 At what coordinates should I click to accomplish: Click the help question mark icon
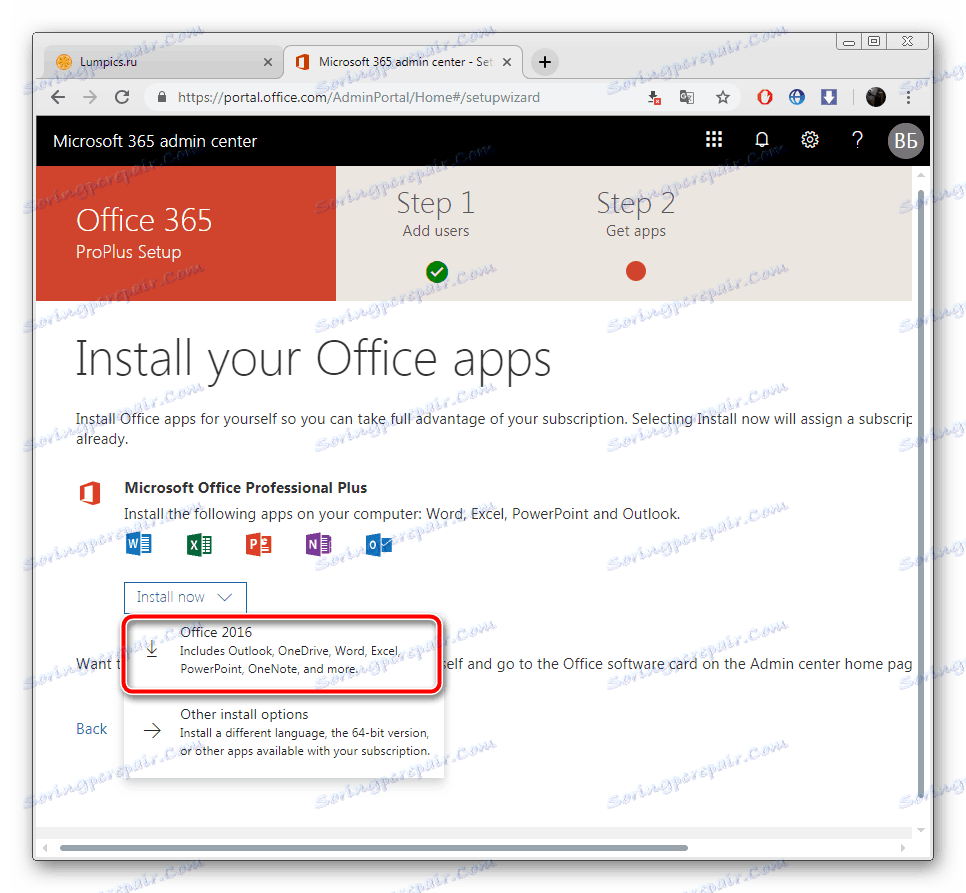point(857,140)
